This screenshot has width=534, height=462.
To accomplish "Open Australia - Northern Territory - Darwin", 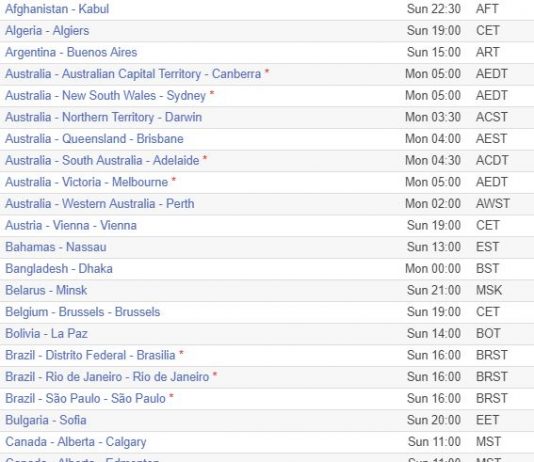I will coord(104,117).
